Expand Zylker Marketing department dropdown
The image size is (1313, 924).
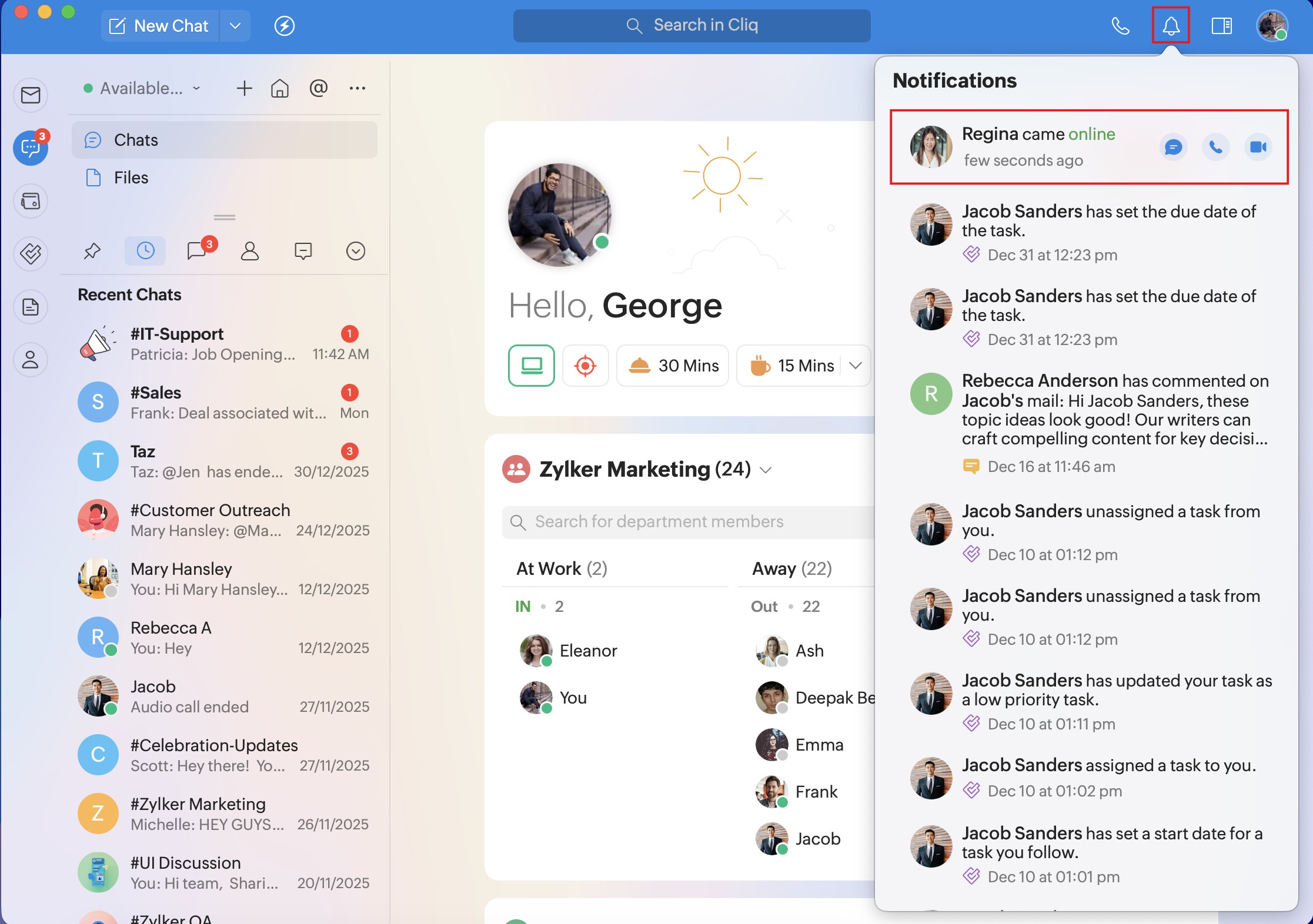(766, 470)
